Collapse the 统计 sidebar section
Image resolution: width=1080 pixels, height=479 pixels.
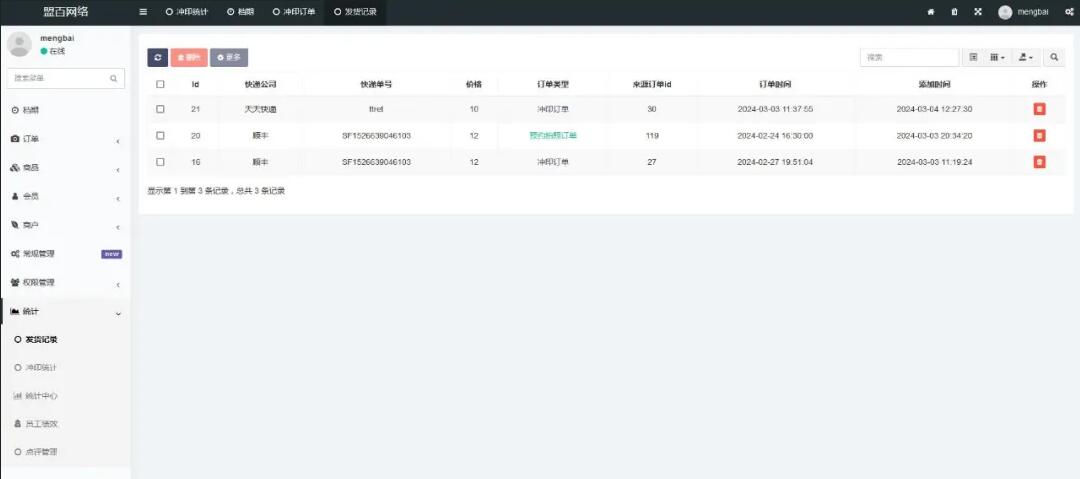[x=65, y=312]
